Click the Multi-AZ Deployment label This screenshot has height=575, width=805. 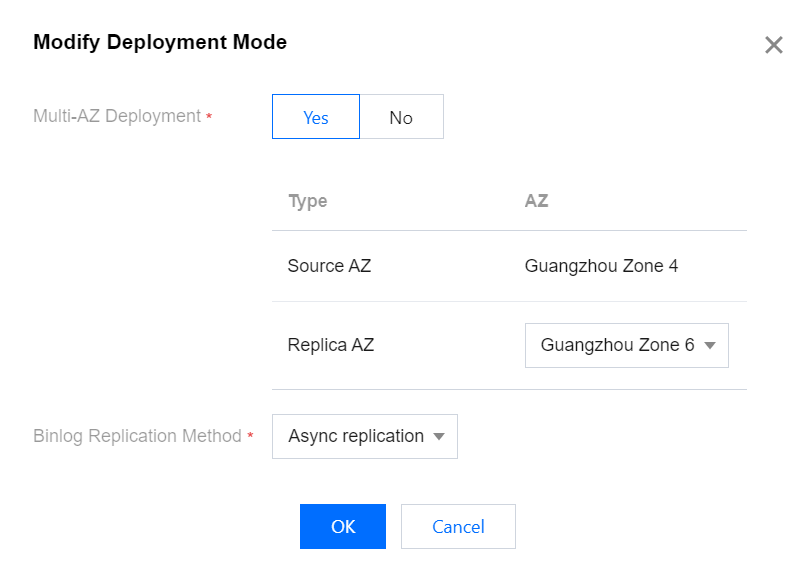(x=117, y=116)
